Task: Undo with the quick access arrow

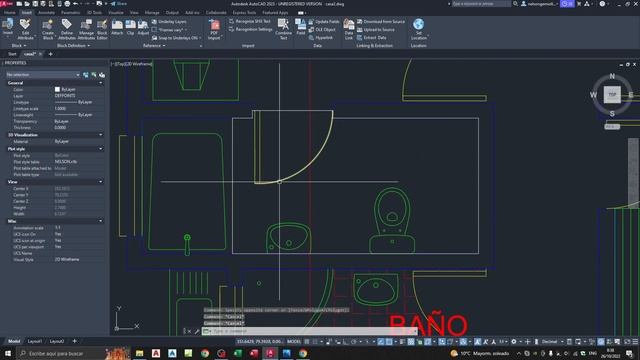Action: (x=75, y=4)
